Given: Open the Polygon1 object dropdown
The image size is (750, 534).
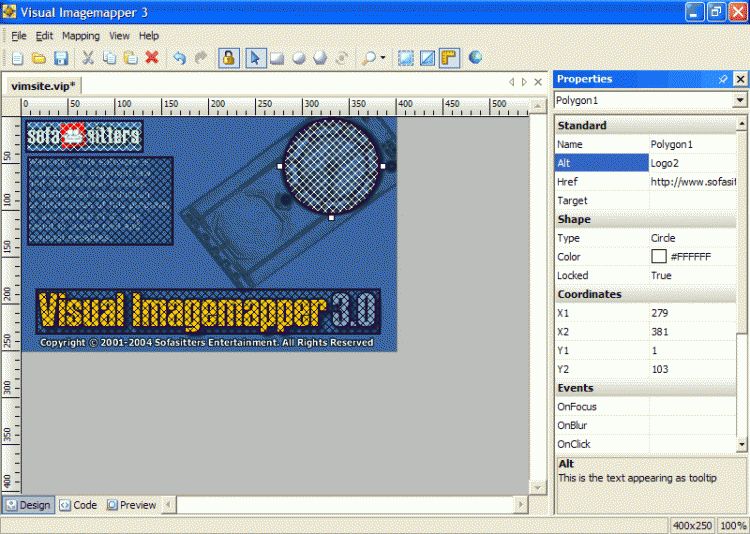Looking at the screenshot, I should [740, 100].
